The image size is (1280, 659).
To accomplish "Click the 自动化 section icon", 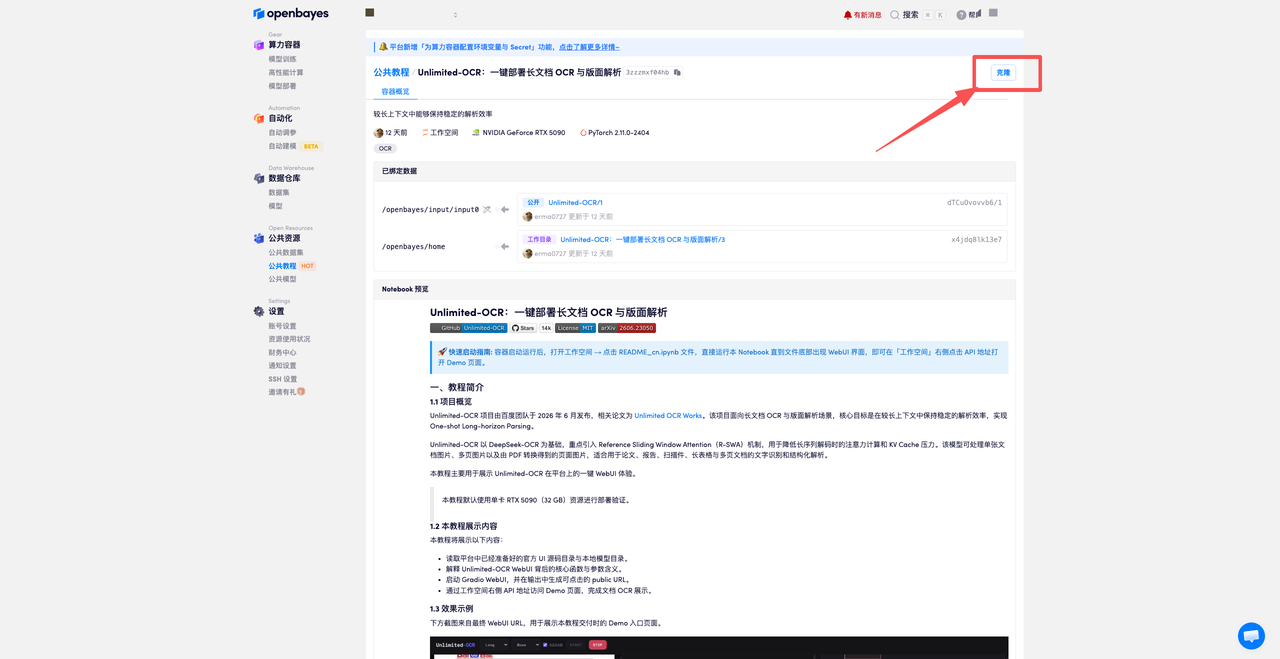I will tap(259, 118).
